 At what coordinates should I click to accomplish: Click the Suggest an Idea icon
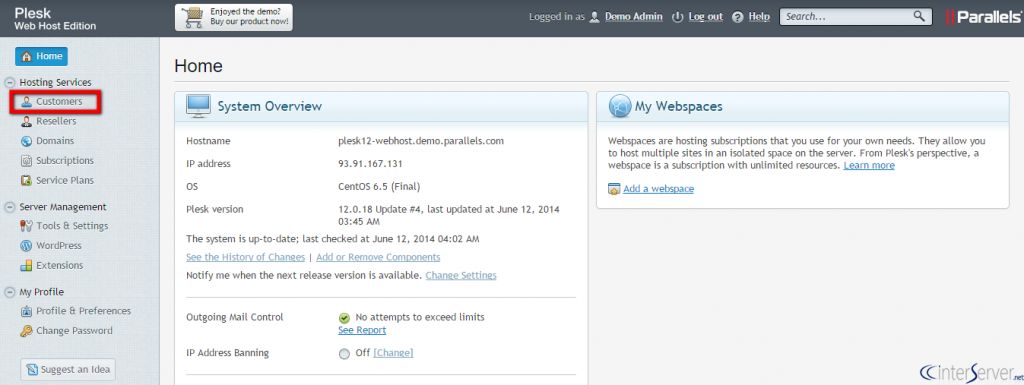point(32,370)
